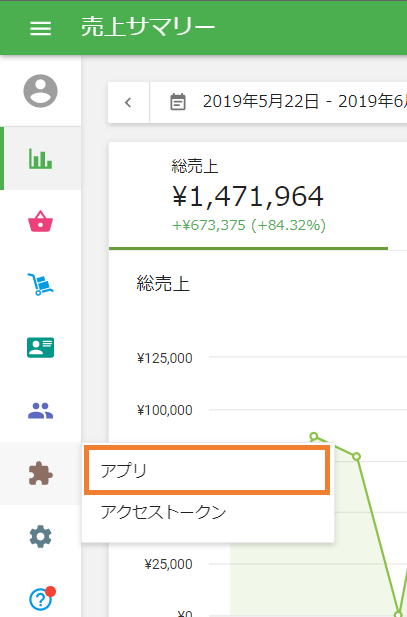Click the +¥673,375 (+84.32%) change text
Viewport: 407px width, 617px height.
[249, 225]
